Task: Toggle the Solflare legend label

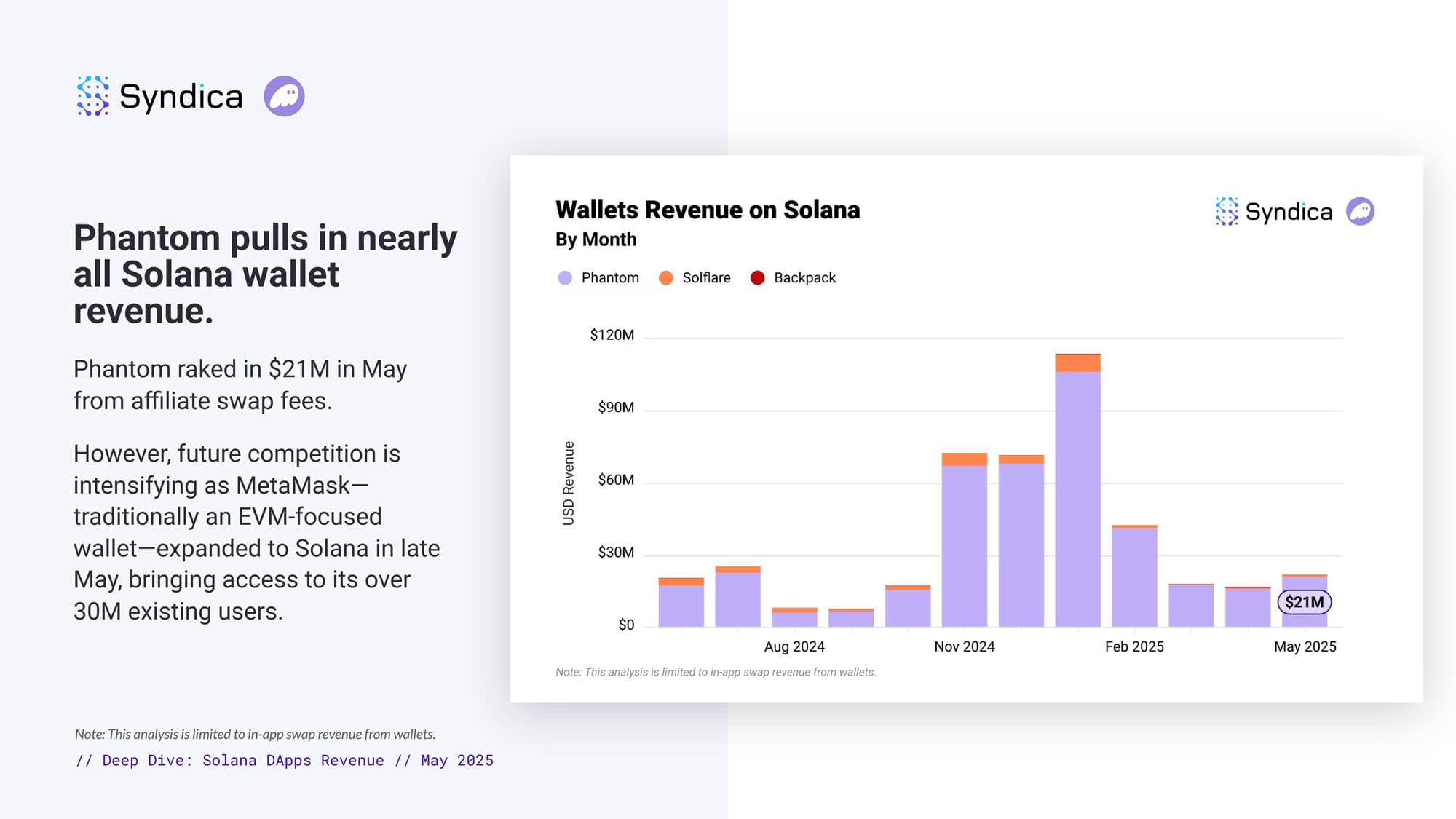Action: click(x=706, y=278)
